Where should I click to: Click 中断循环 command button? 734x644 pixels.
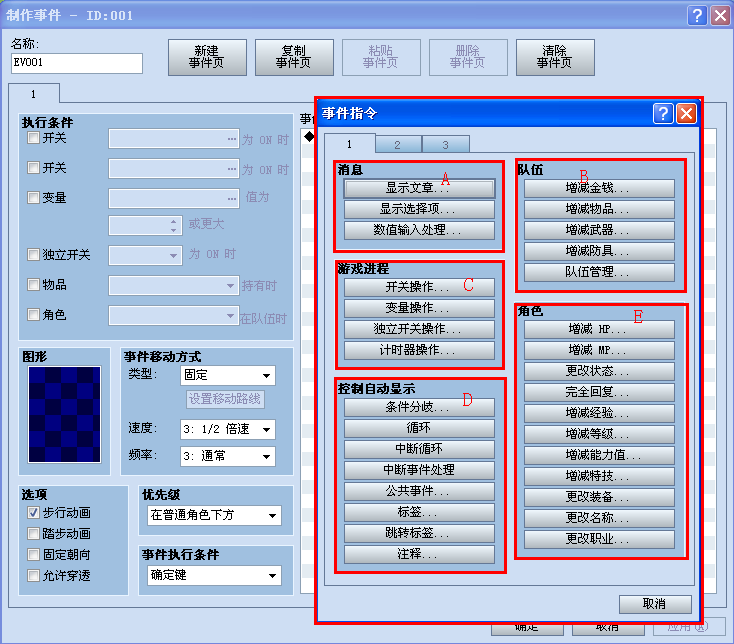419,449
